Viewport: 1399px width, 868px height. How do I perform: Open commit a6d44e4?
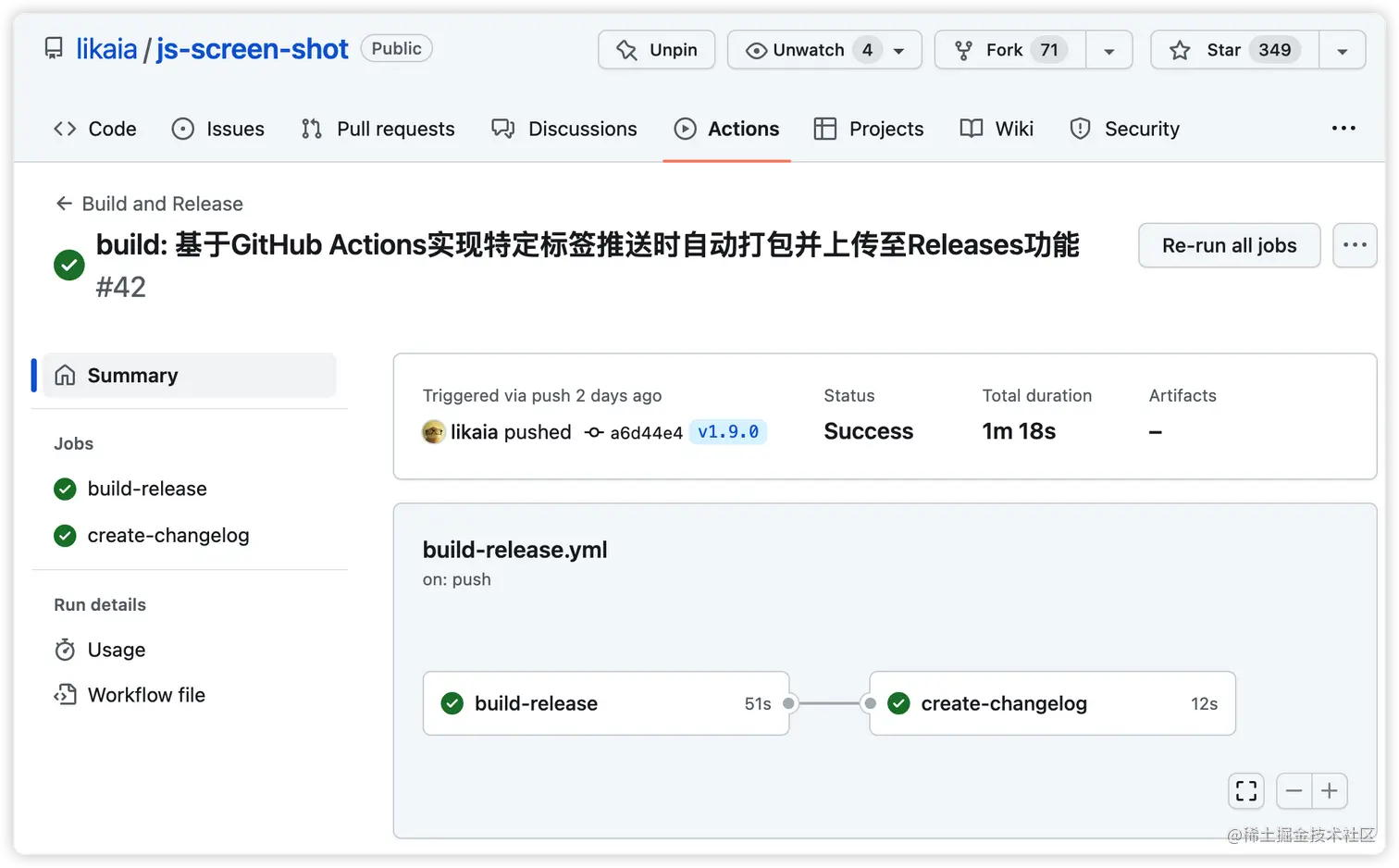pos(646,432)
